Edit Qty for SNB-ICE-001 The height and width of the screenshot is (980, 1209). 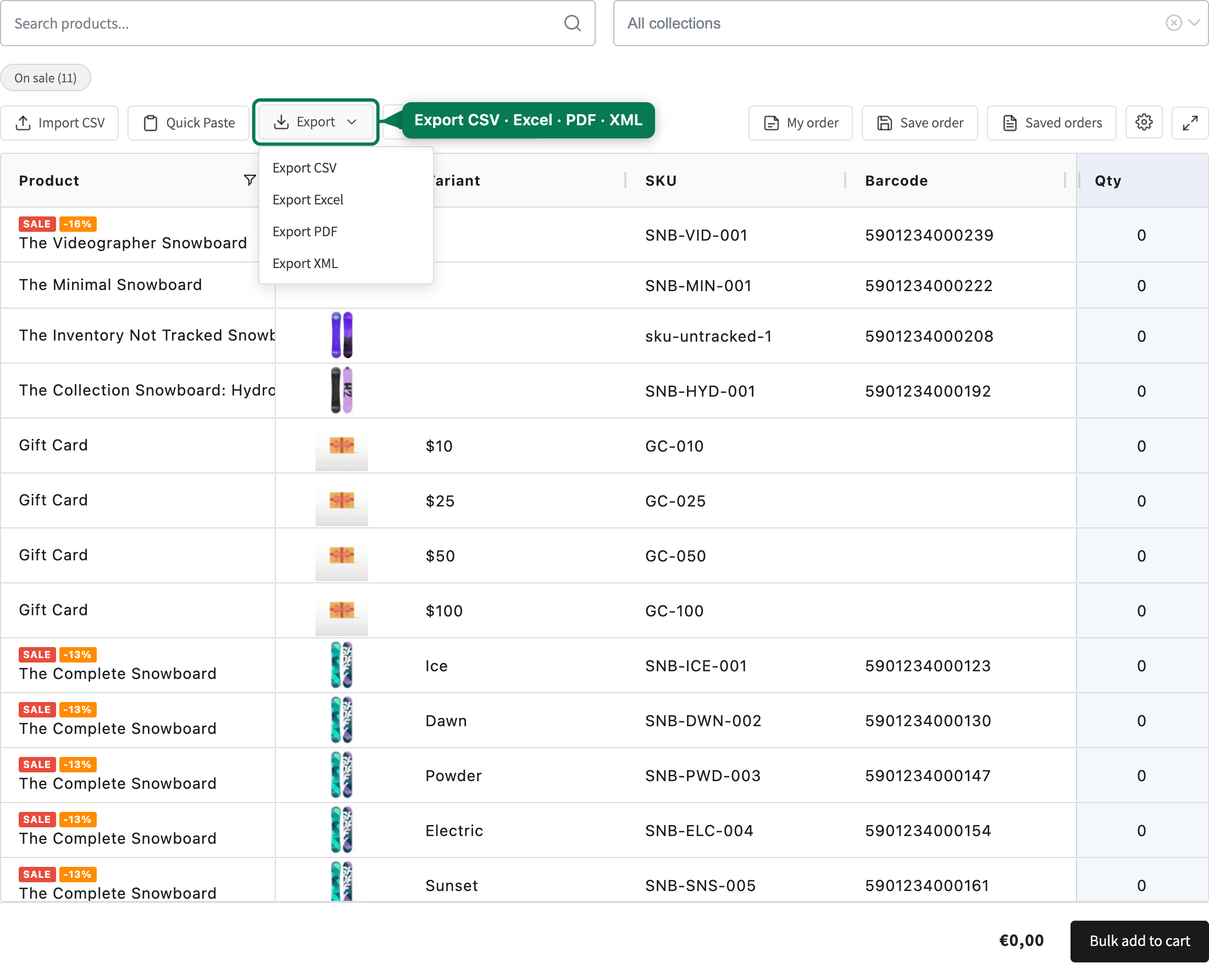click(x=1141, y=666)
